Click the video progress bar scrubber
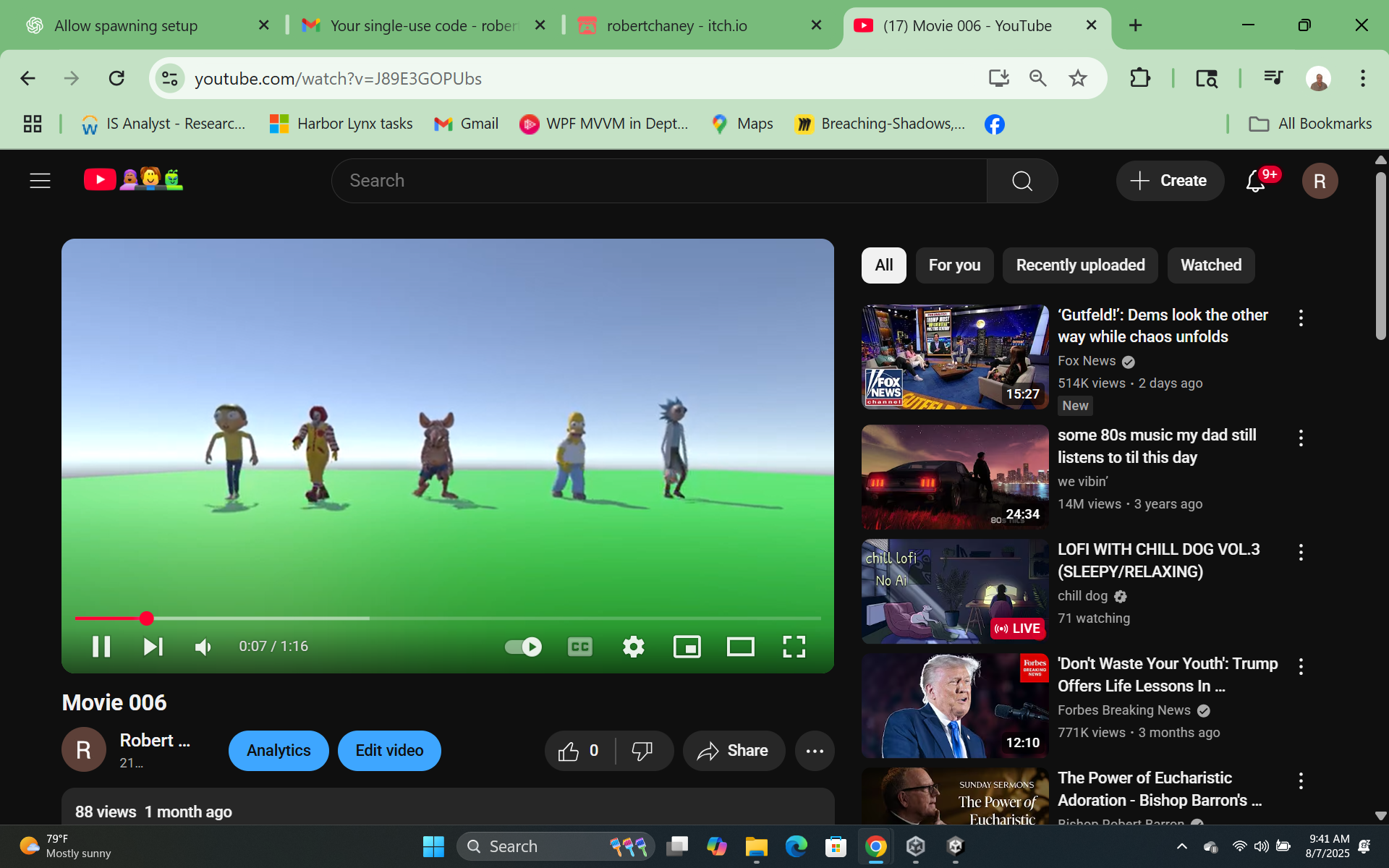The width and height of the screenshot is (1389, 868). point(147,618)
